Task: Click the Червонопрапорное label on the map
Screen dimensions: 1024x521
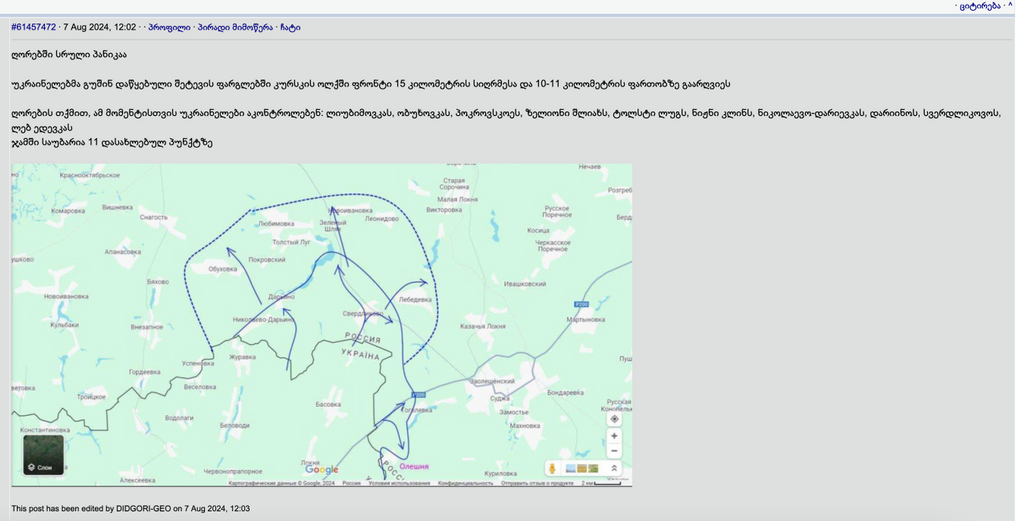Action: pos(232,471)
